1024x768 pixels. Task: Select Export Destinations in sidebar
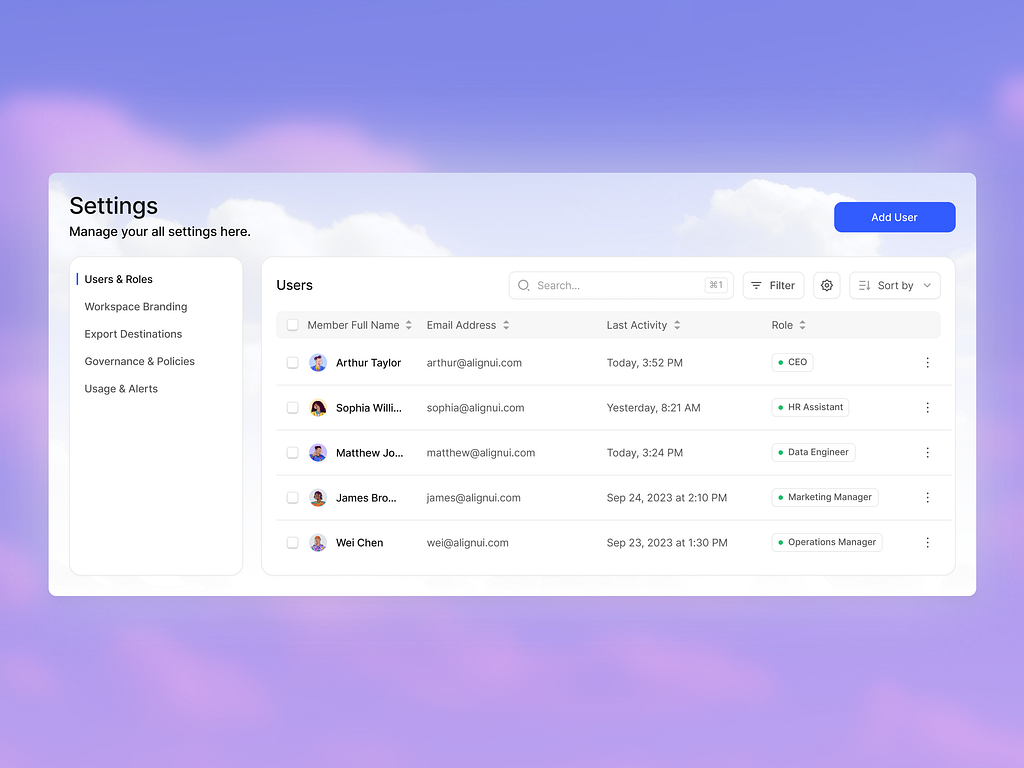133,334
